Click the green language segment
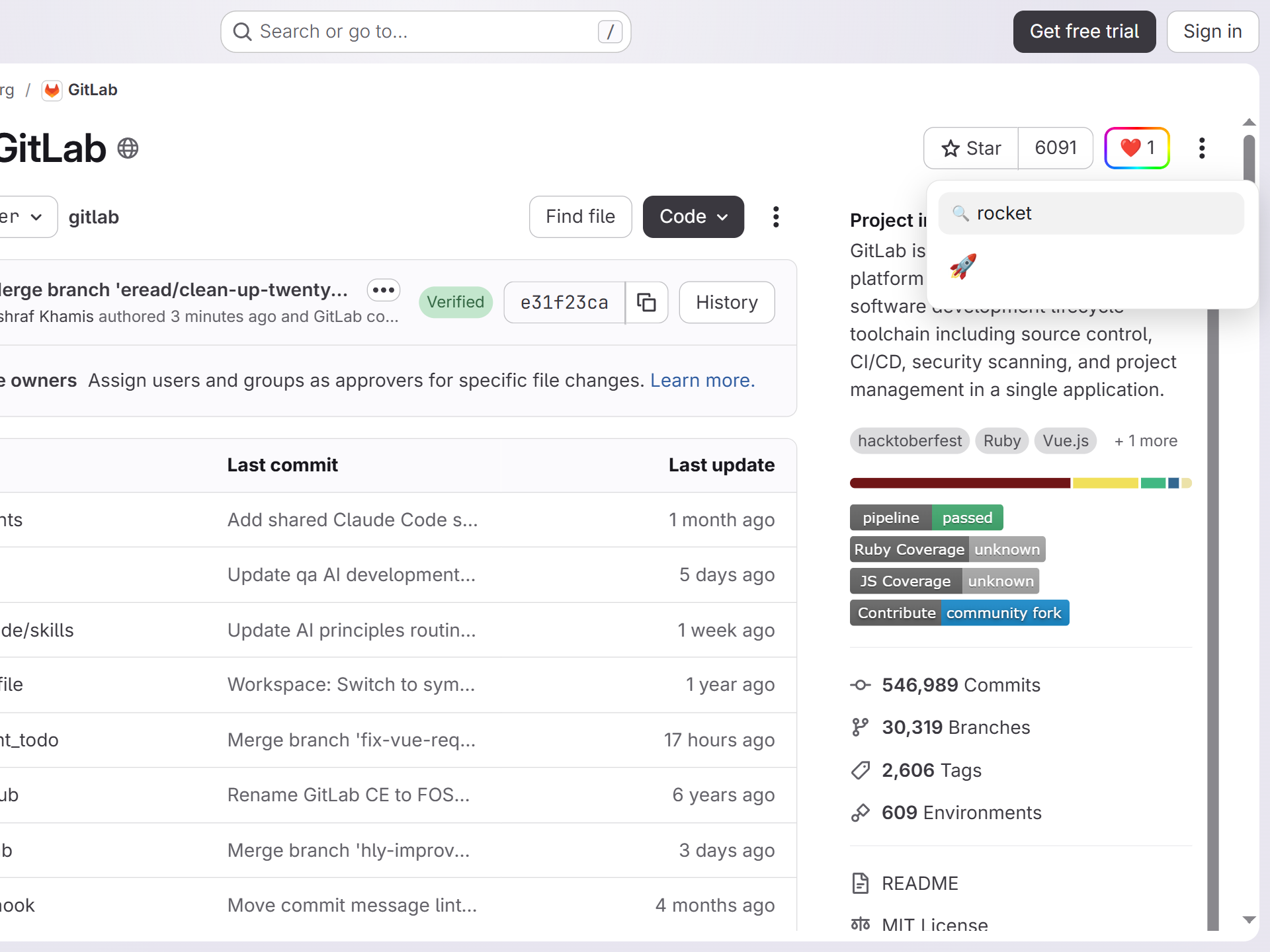The width and height of the screenshot is (1270, 952). pos(1153,483)
